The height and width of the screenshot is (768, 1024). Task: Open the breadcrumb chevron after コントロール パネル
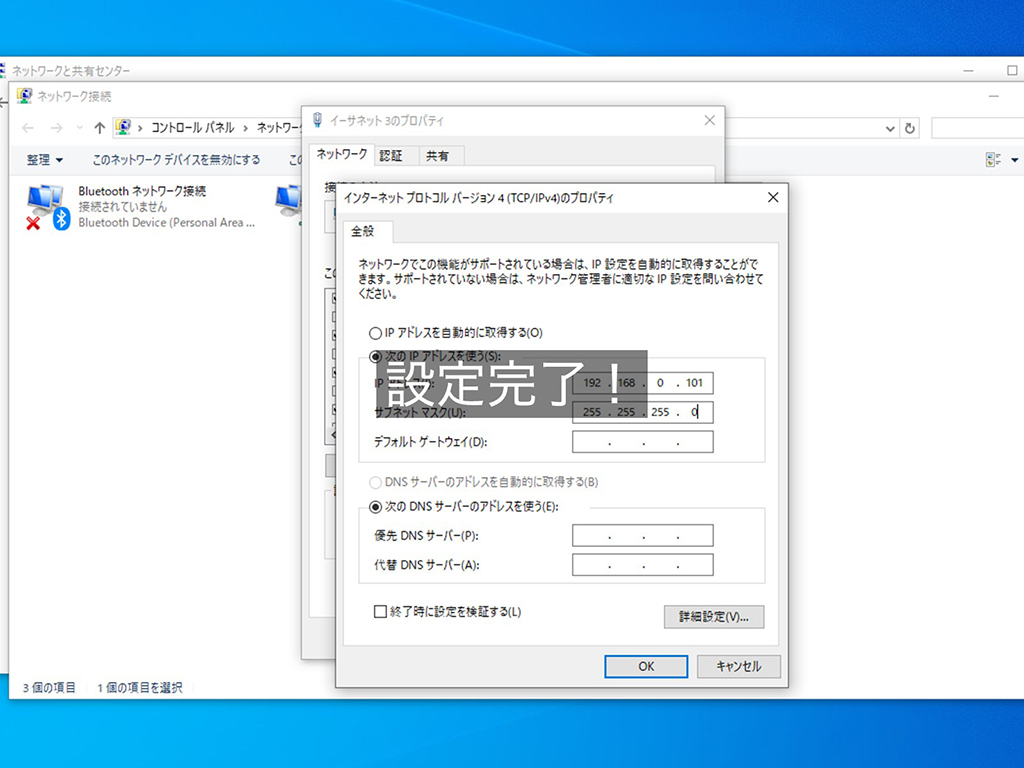point(246,127)
